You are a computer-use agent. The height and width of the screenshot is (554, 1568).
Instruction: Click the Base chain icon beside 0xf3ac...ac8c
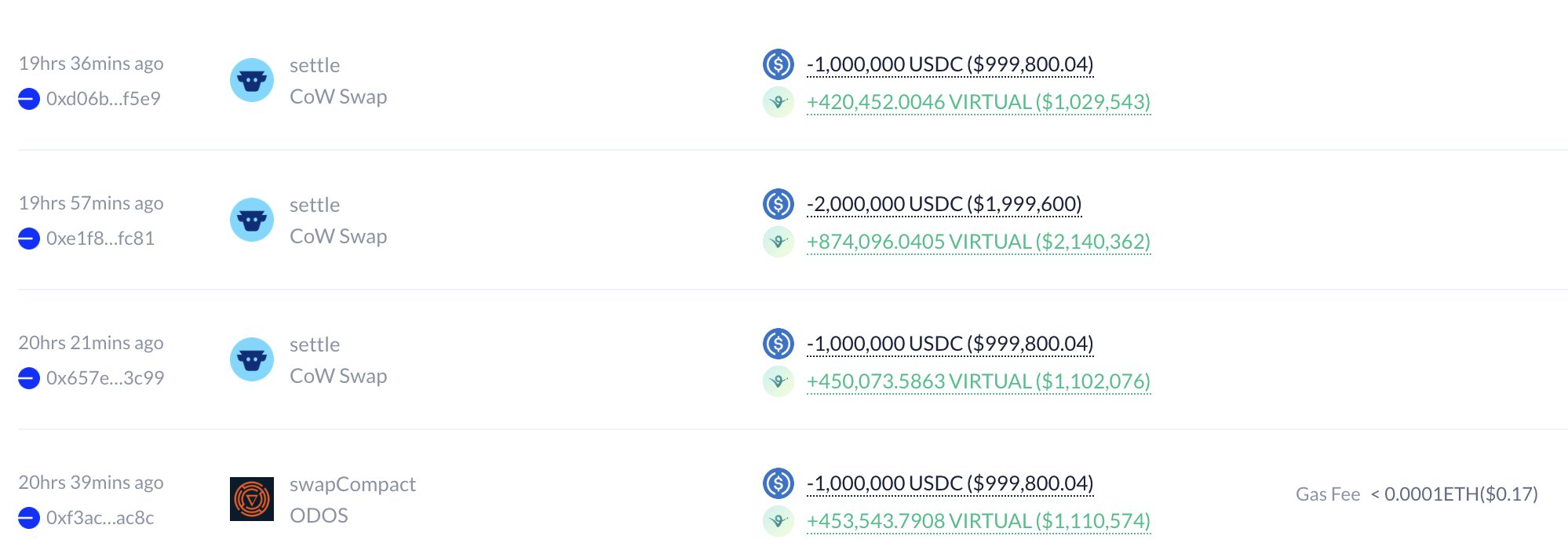29,518
